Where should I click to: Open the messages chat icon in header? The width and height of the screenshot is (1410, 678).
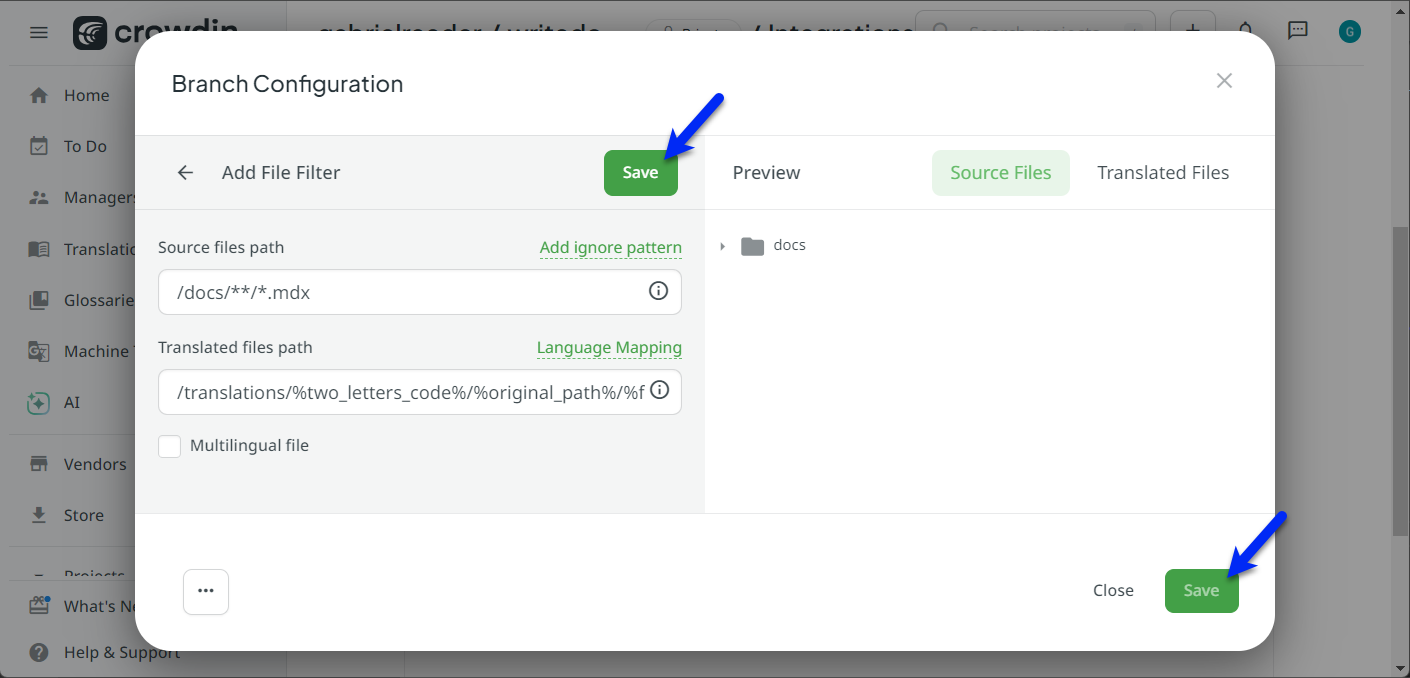[x=1297, y=31]
